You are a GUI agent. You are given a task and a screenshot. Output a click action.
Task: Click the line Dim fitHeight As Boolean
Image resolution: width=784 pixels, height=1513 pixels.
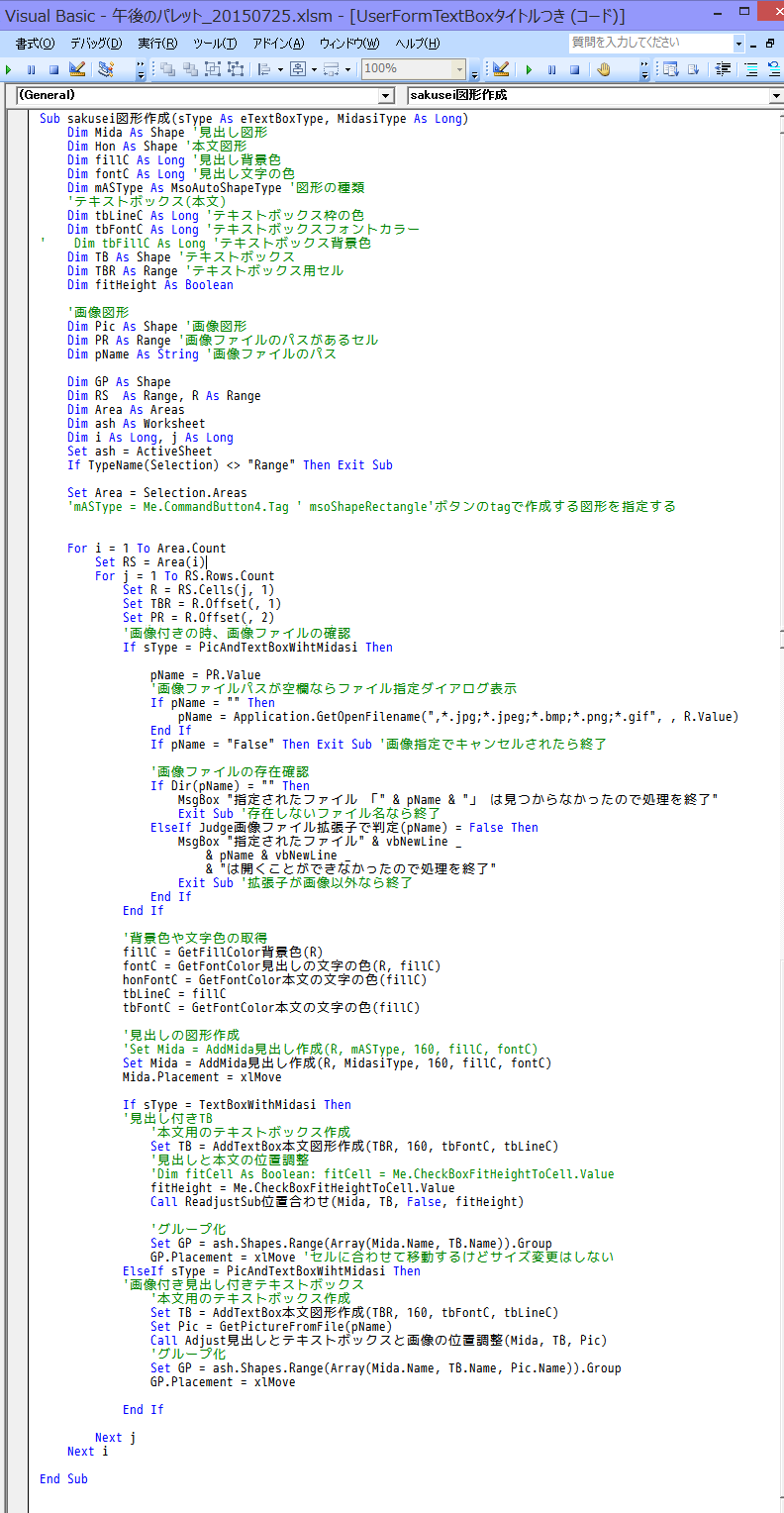[150, 284]
